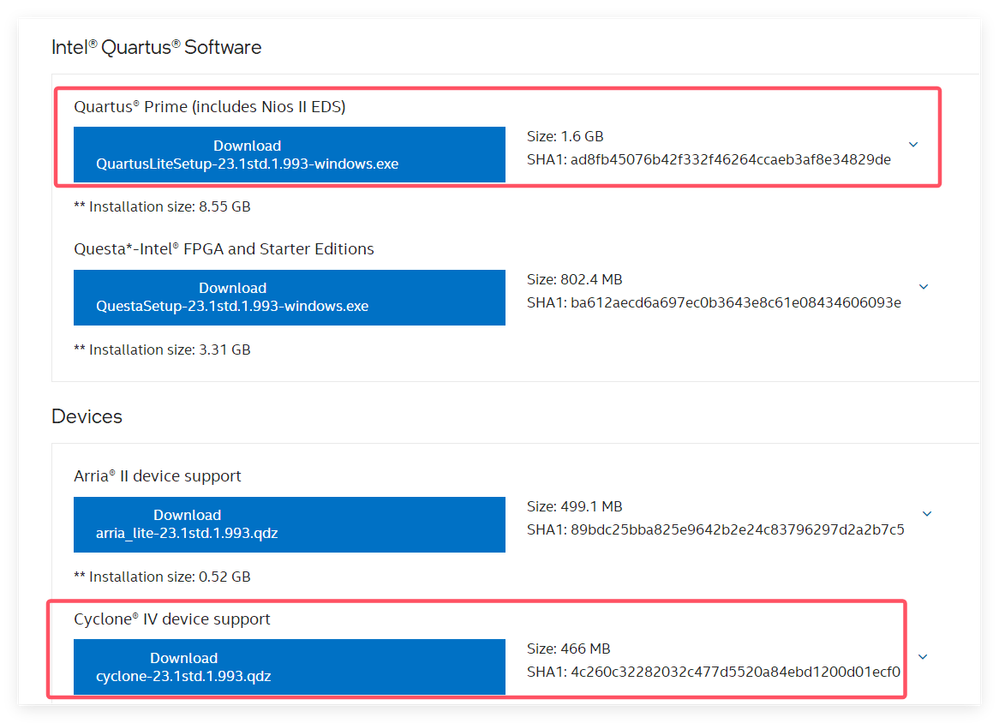
Task: Click the Arria II device support title
Action: (x=158, y=476)
